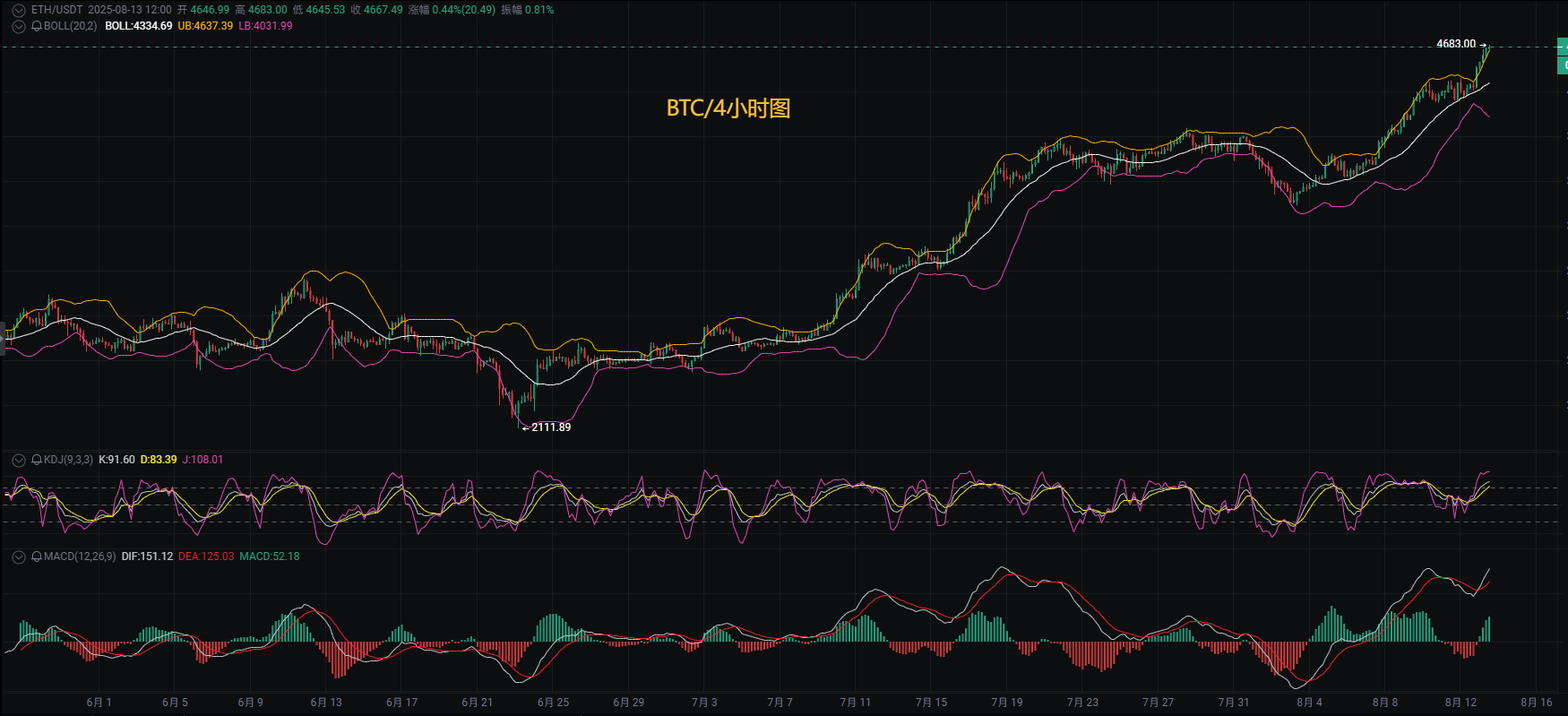Click the 6月 21 date on time axis
1568x716 pixels.
478,703
